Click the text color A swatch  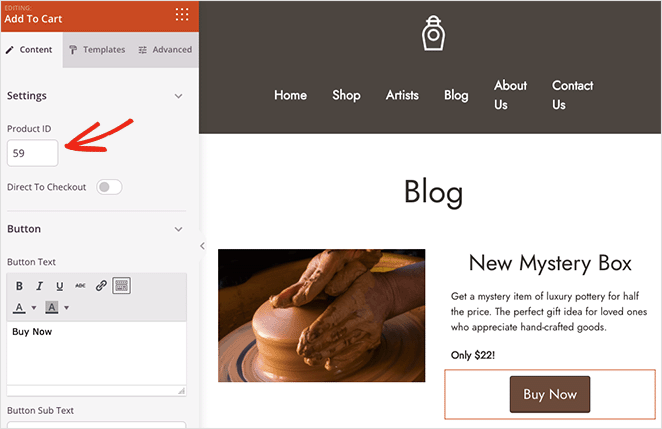point(20,307)
